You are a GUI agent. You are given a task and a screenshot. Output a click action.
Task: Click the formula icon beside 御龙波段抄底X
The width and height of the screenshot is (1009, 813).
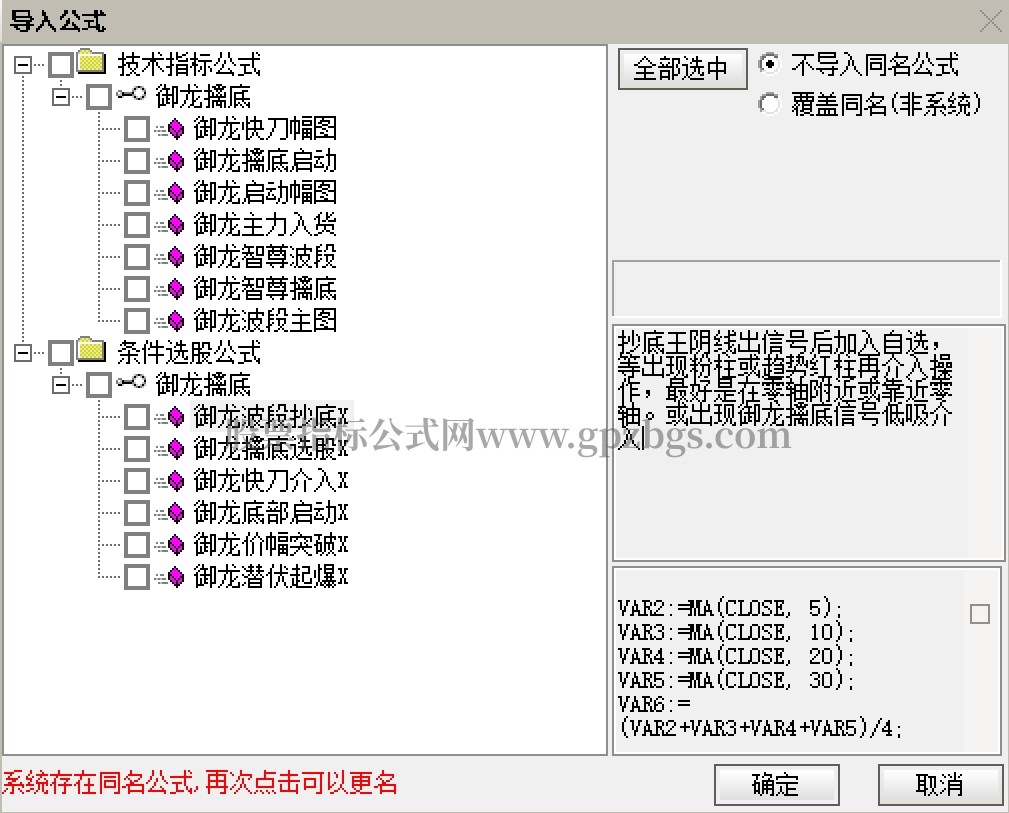click(x=170, y=416)
